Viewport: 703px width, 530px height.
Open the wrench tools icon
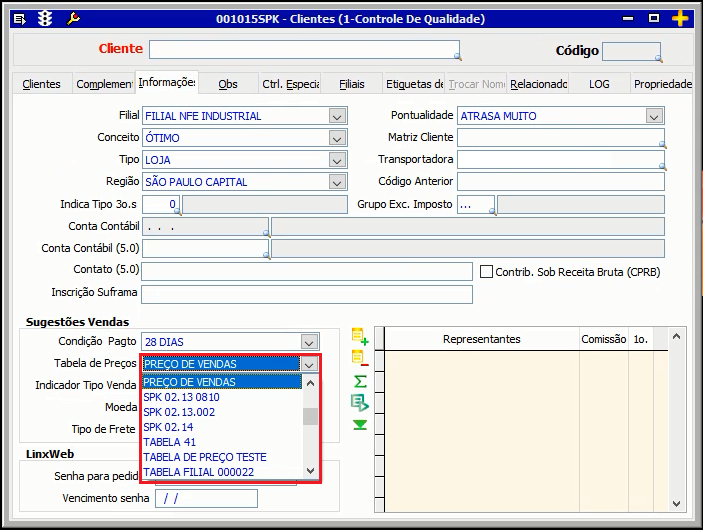(x=73, y=19)
